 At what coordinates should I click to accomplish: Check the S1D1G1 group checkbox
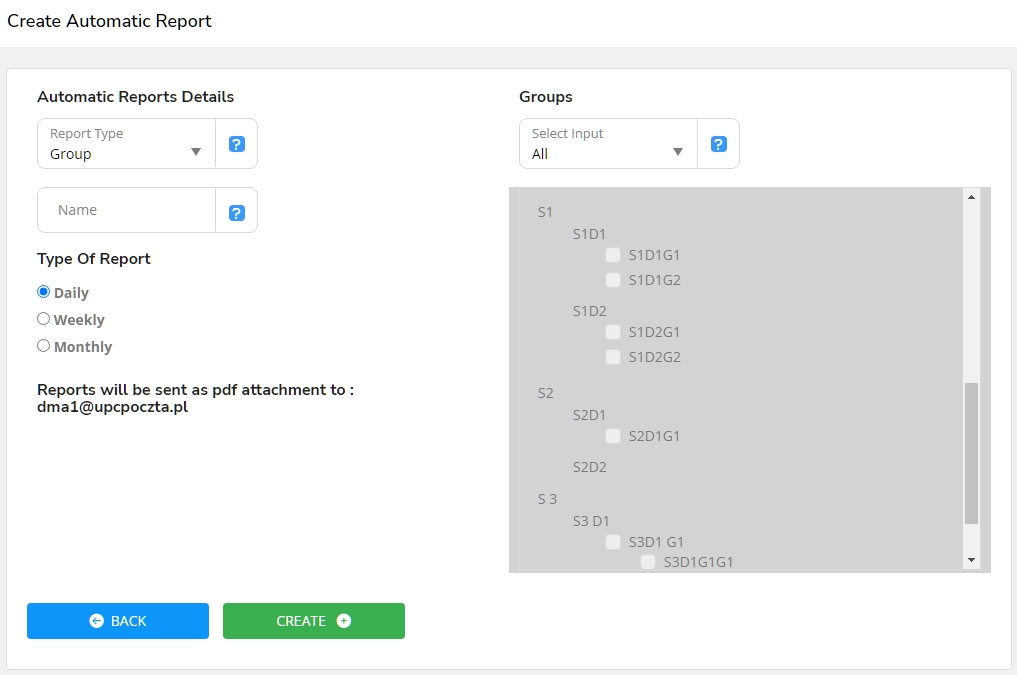tap(613, 255)
